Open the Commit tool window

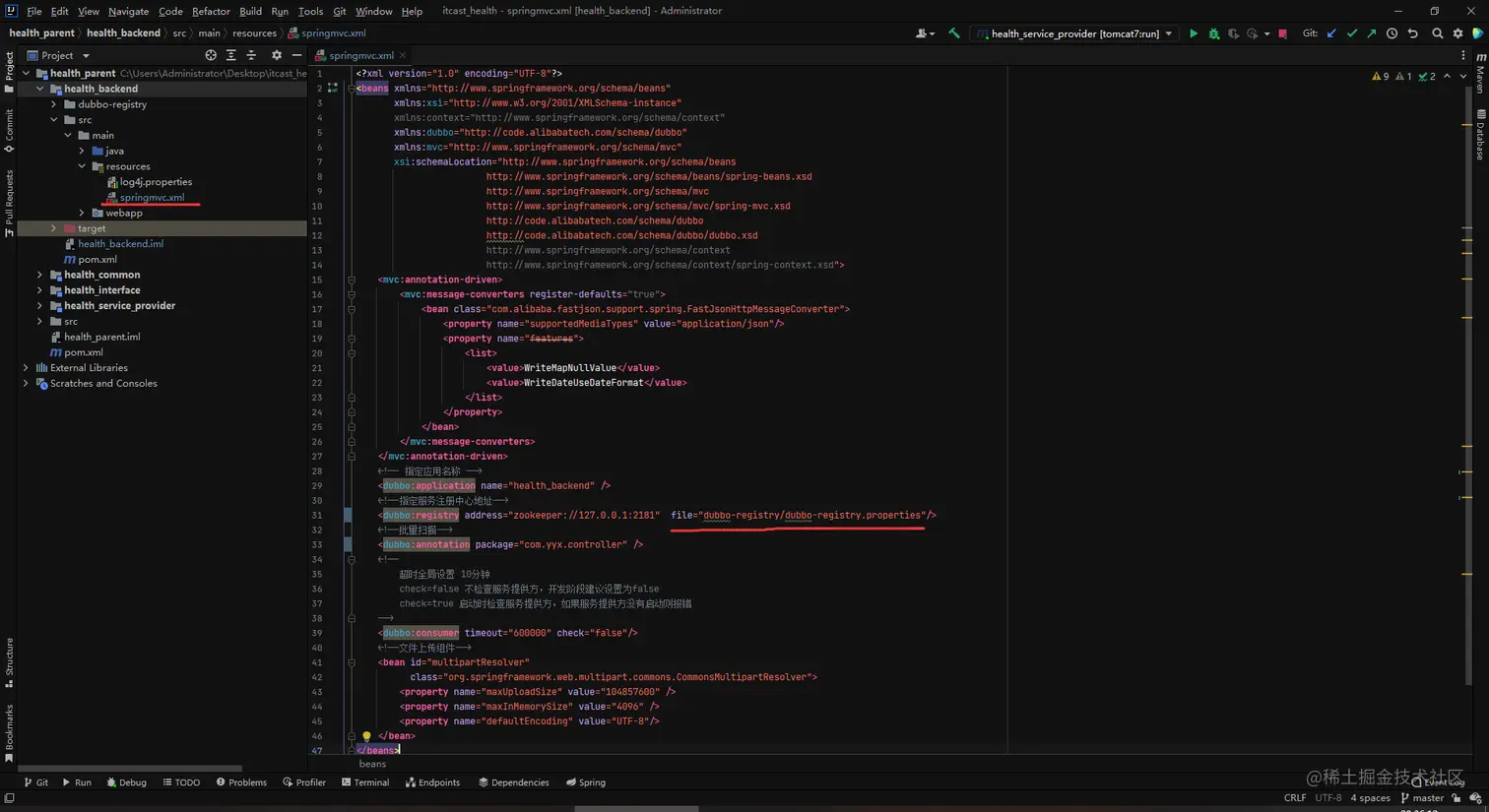click(9, 131)
